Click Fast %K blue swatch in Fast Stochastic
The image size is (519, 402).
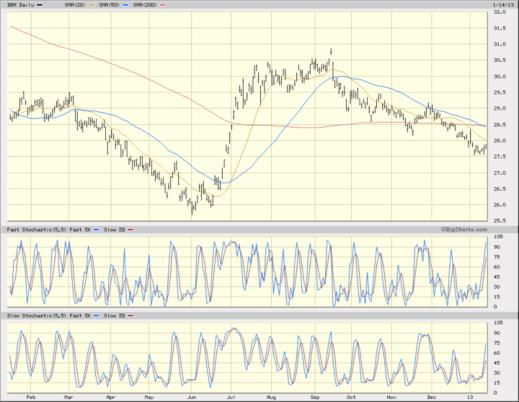click(x=96, y=230)
